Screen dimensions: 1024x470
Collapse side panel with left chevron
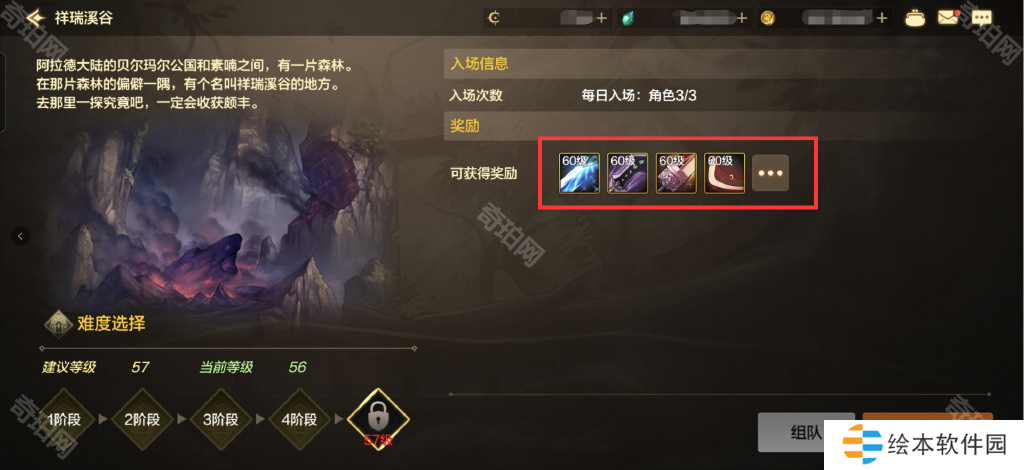coord(20,236)
